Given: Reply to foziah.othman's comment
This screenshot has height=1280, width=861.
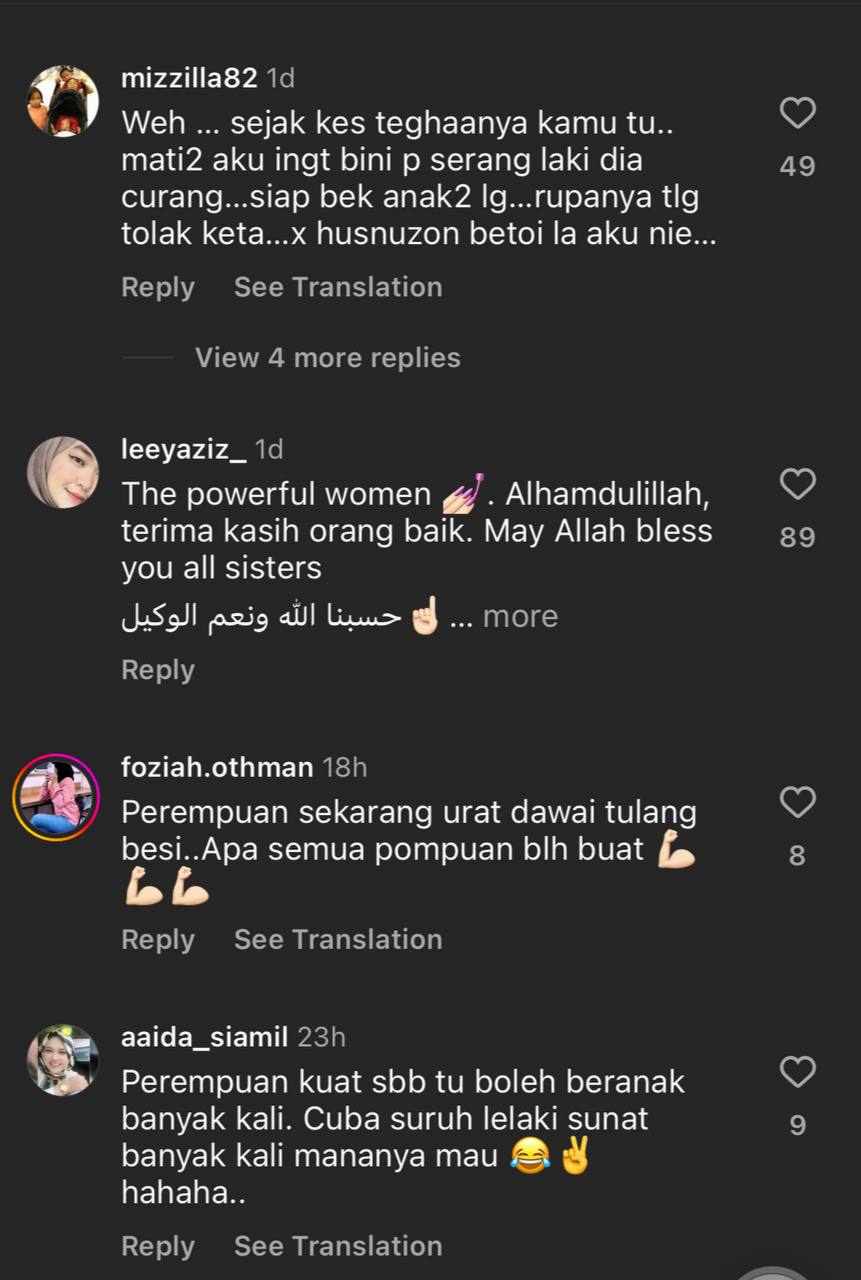Looking at the screenshot, I should (x=158, y=940).
